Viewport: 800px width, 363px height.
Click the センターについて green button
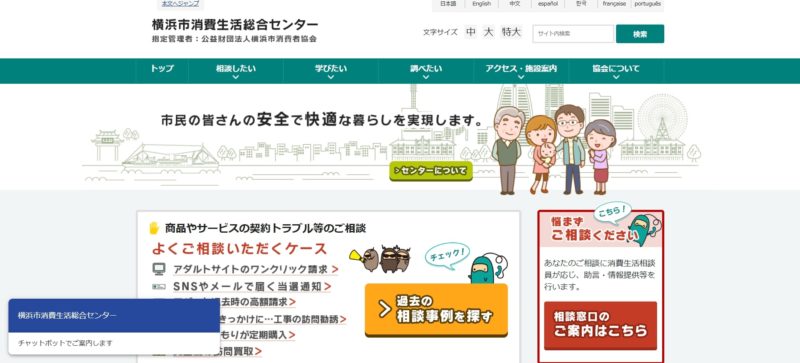point(431,171)
